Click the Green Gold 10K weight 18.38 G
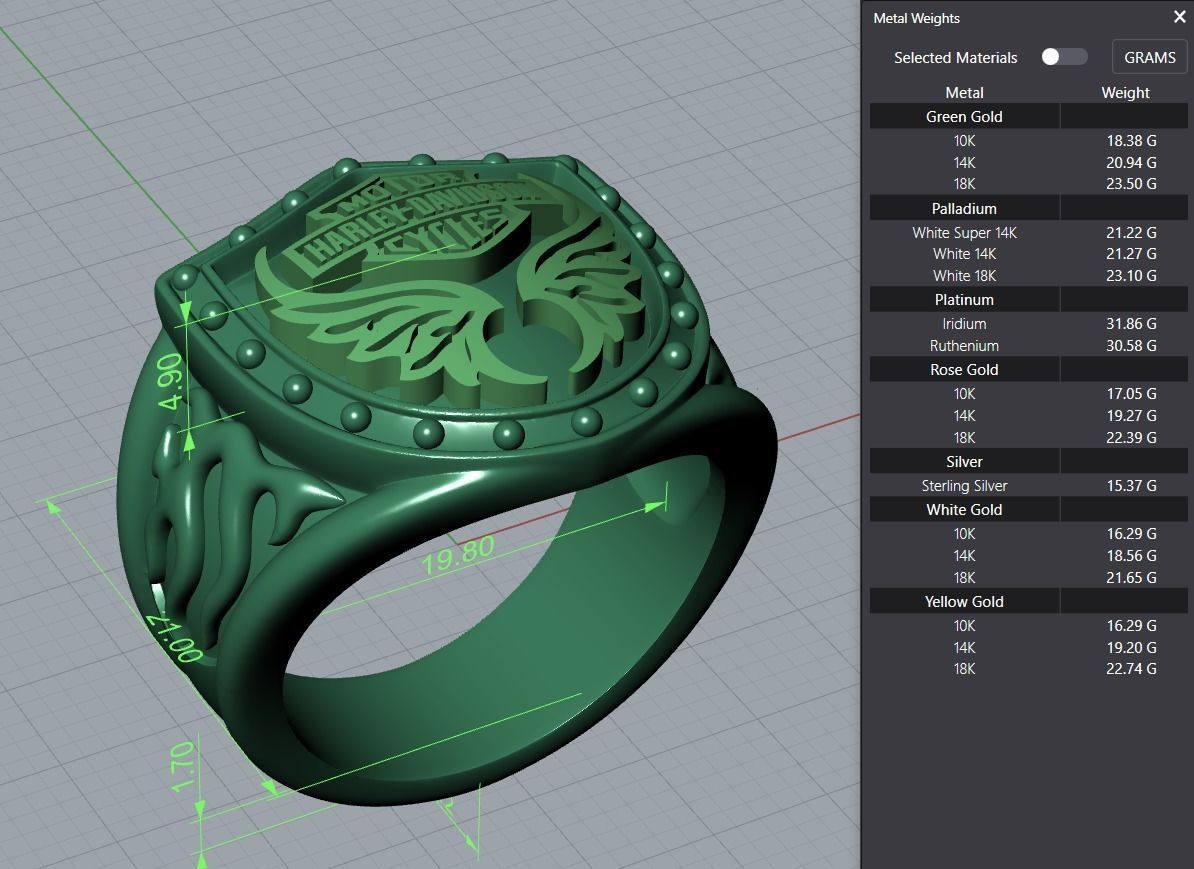This screenshot has height=869, width=1194. click(1131, 141)
